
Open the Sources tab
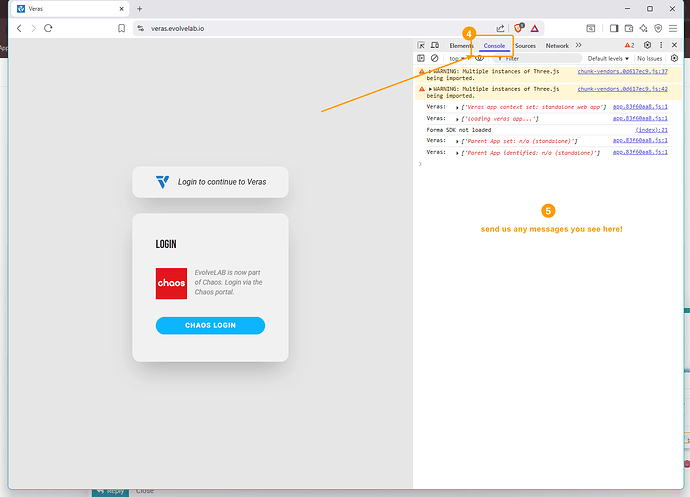coord(525,46)
